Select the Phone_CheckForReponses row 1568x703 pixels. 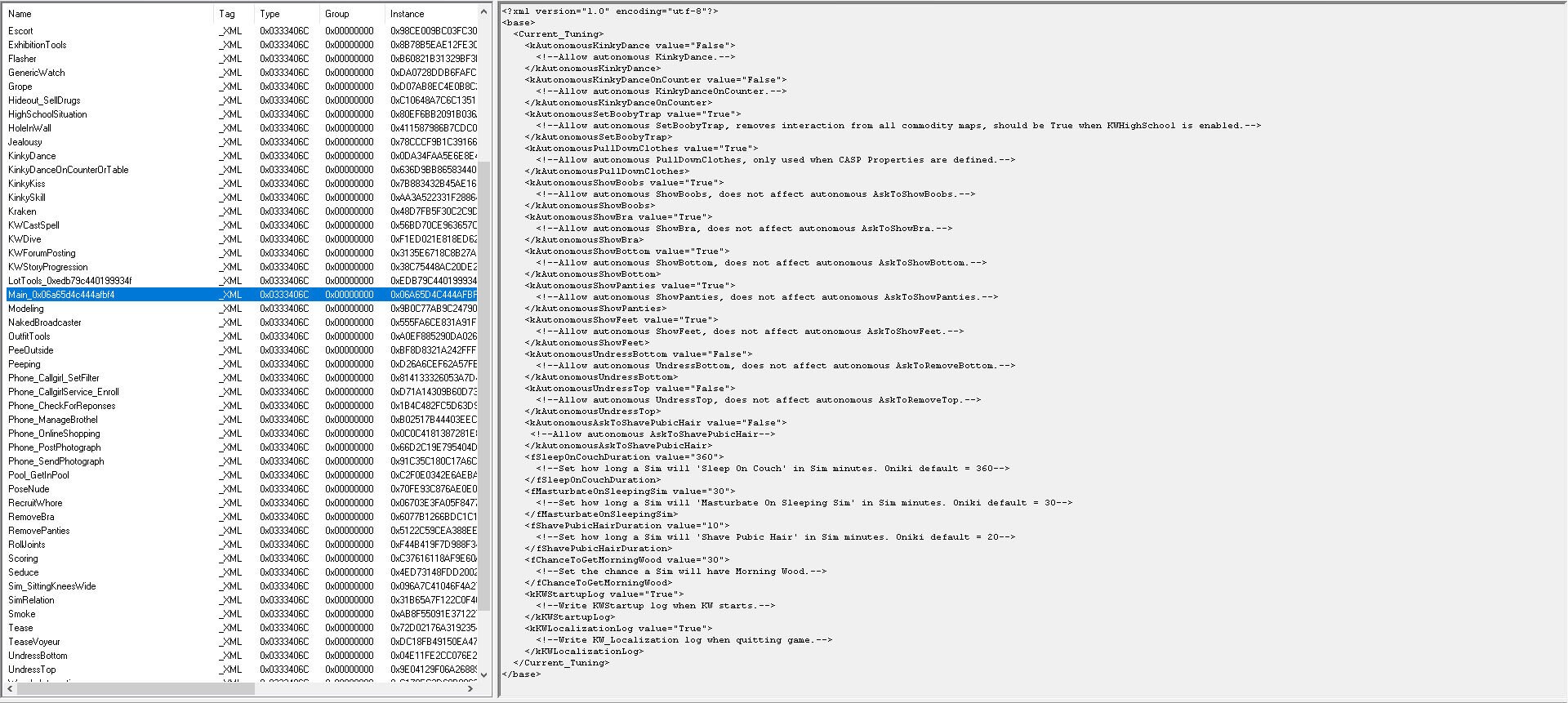click(242, 406)
